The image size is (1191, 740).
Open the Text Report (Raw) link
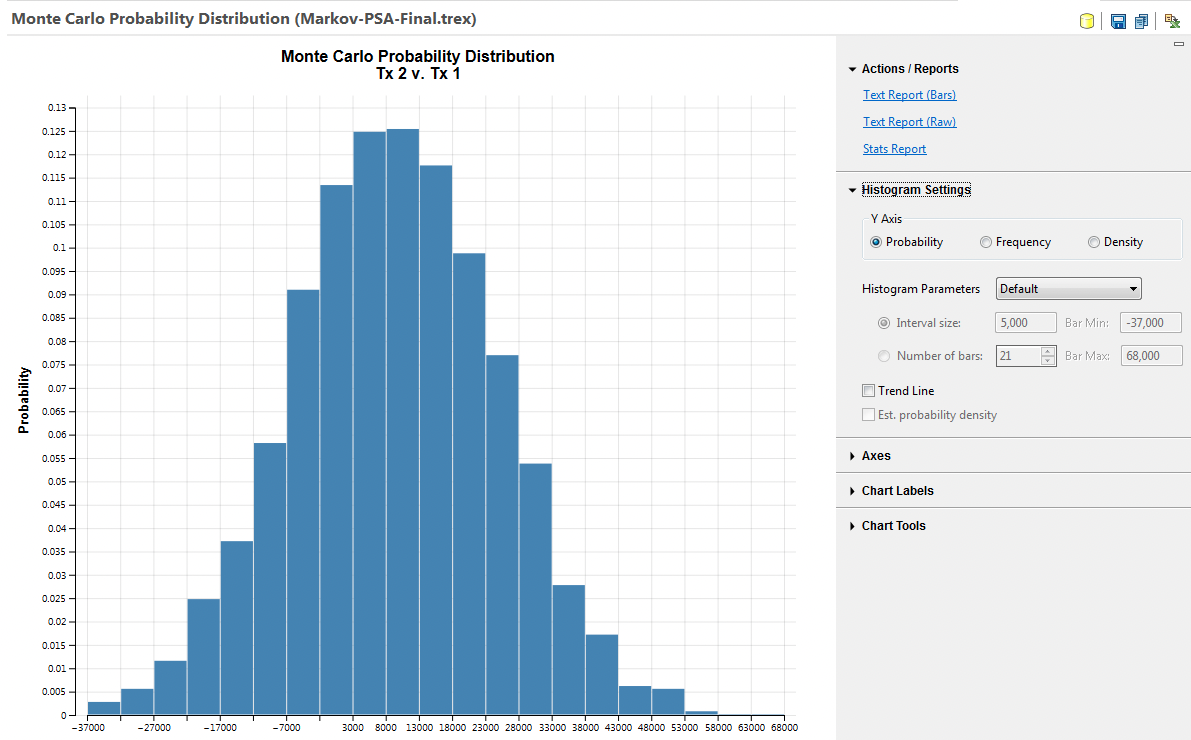point(909,121)
